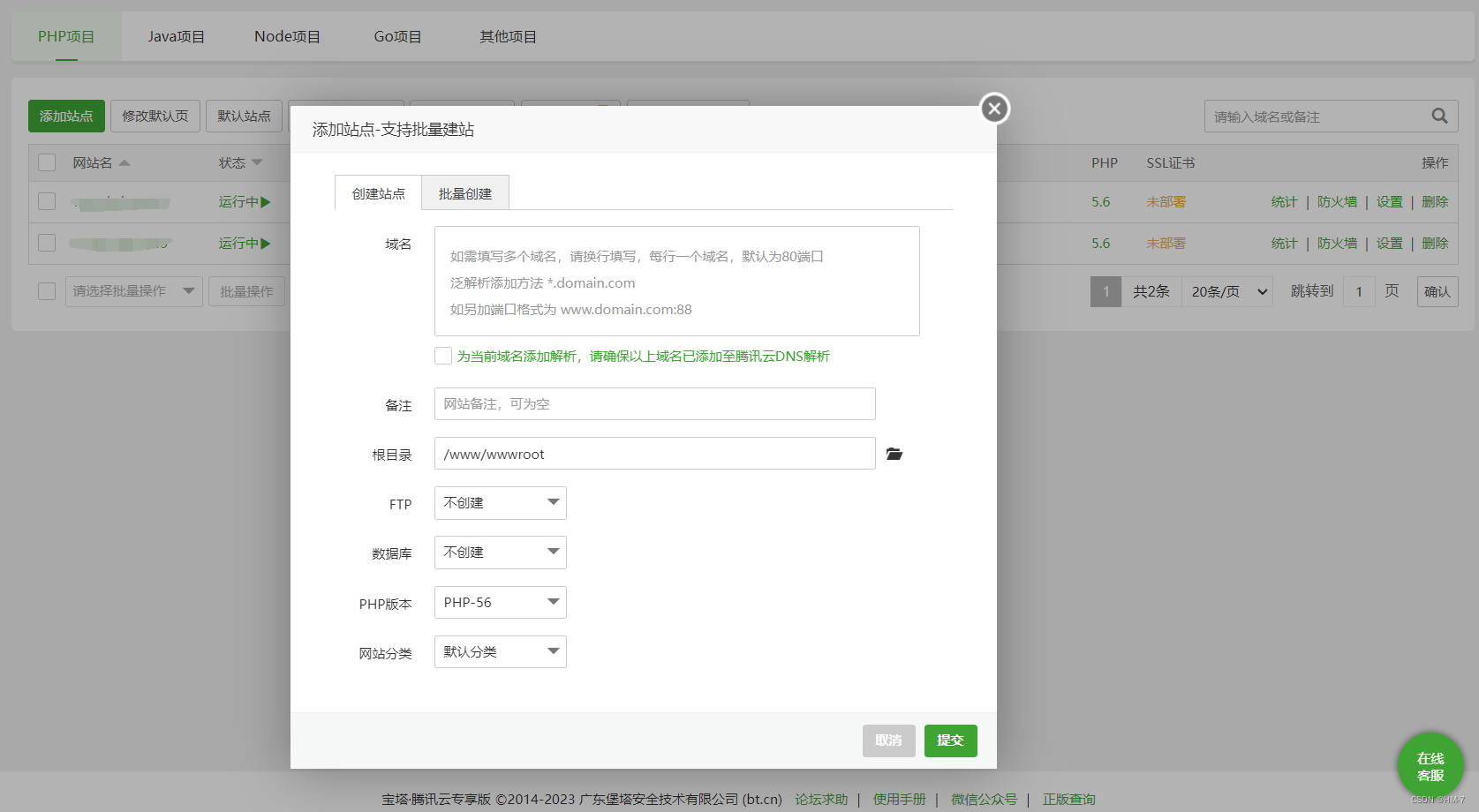Click the 批量操作 button
The width and height of the screenshot is (1479, 812).
[x=246, y=291]
